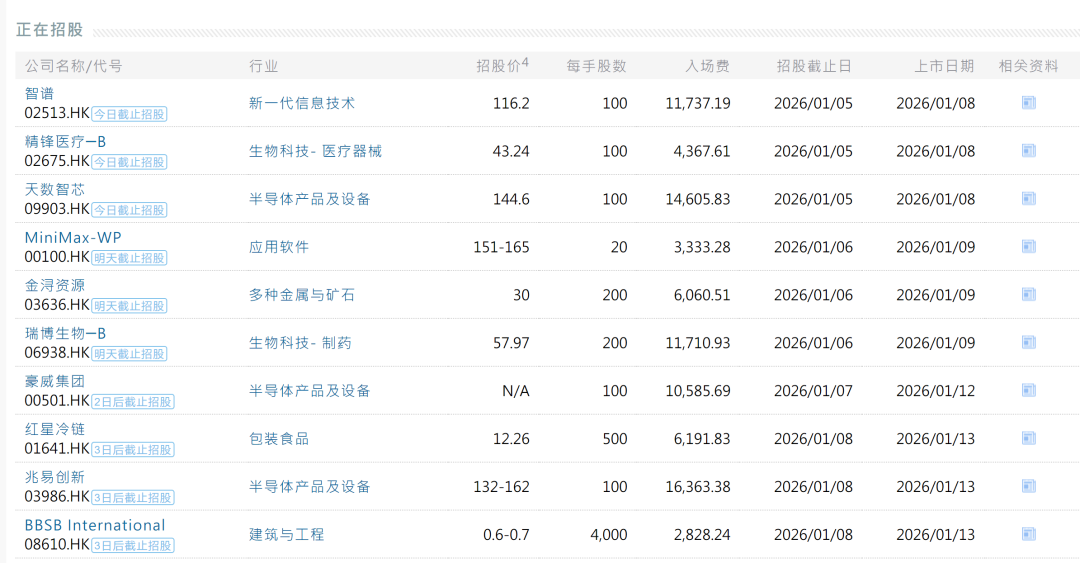Select the 建筑与工程 industry link
The width and height of the screenshot is (1080, 563).
287,534
